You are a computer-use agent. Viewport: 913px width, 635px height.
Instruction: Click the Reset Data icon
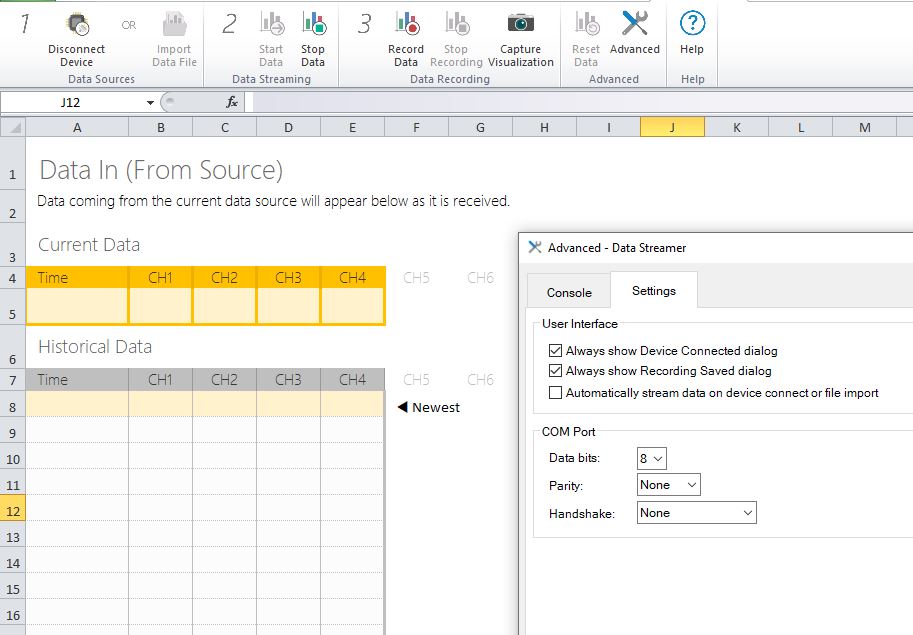point(586,26)
